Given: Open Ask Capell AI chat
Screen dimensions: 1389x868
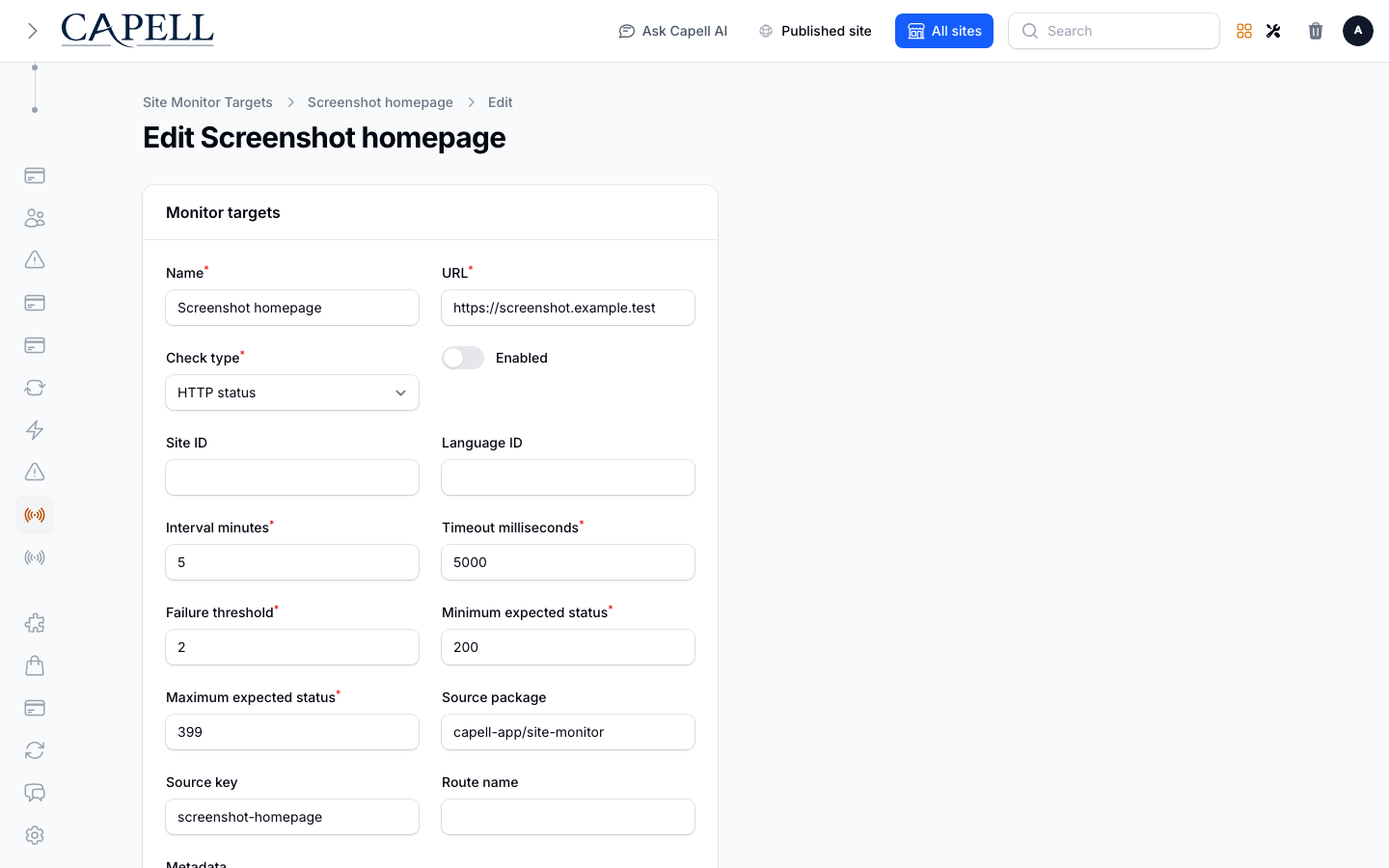Looking at the screenshot, I should pyautogui.click(x=673, y=31).
